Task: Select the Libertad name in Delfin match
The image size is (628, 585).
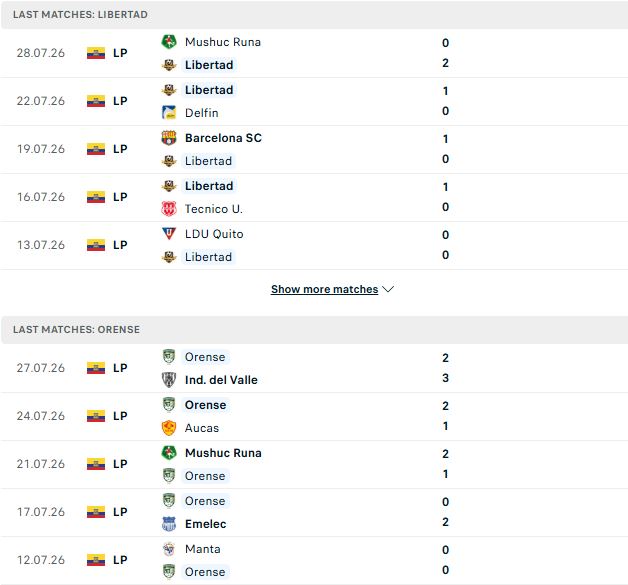Action: 209,90
